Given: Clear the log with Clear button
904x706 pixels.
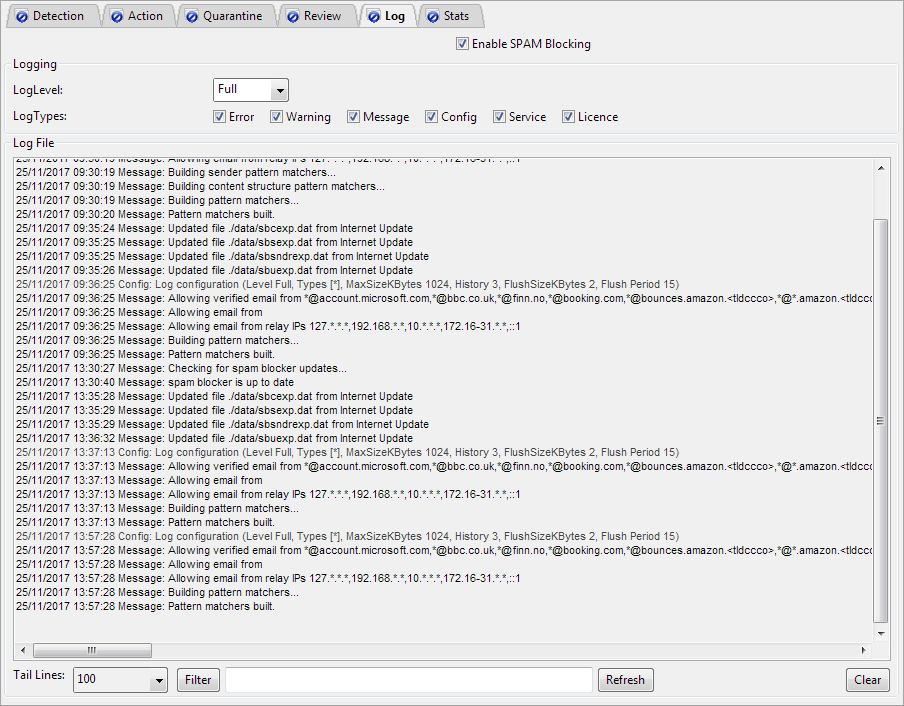Looking at the screenshot, I should tap(867, 680).
